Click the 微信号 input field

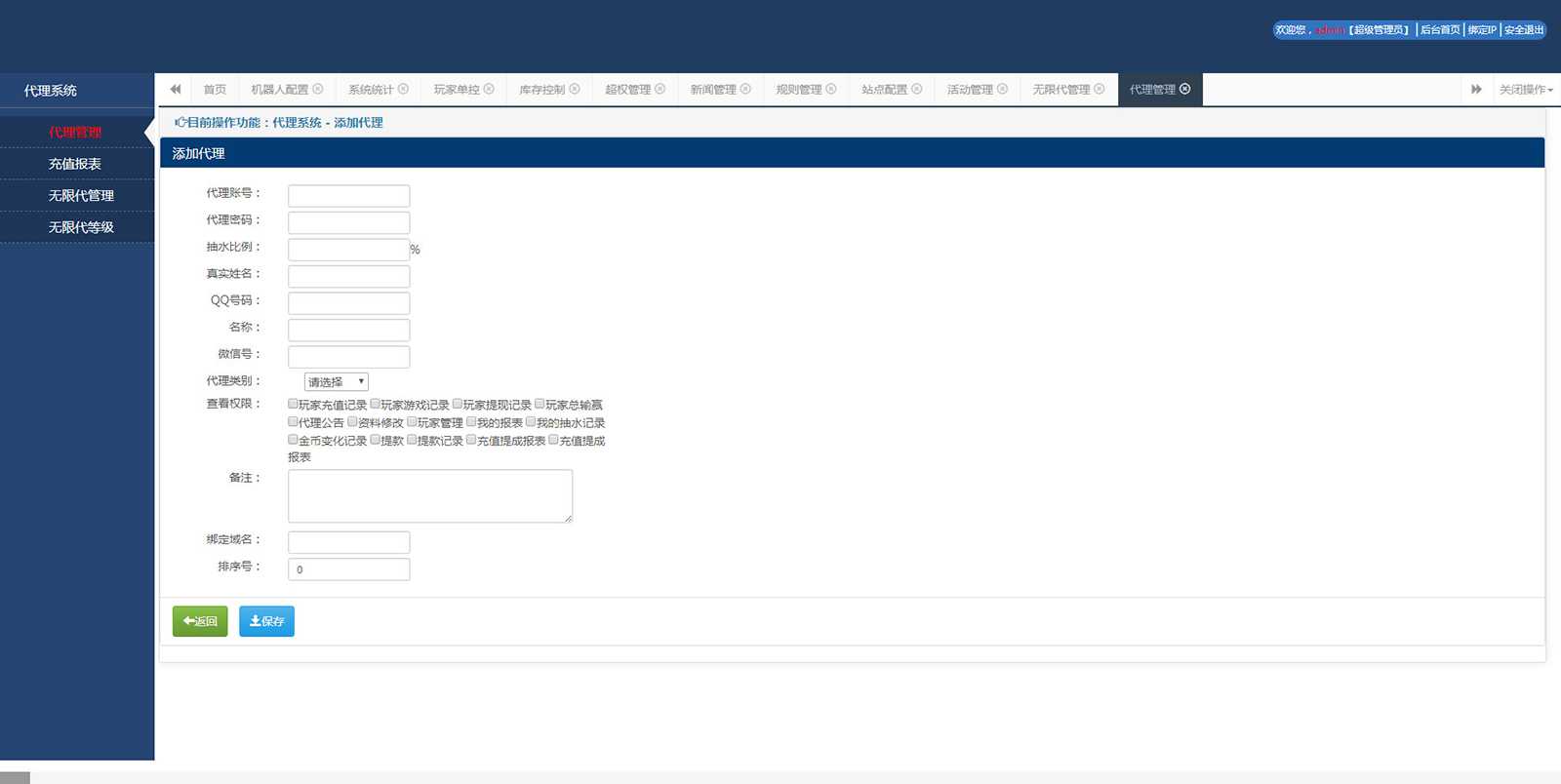(348, 357)
